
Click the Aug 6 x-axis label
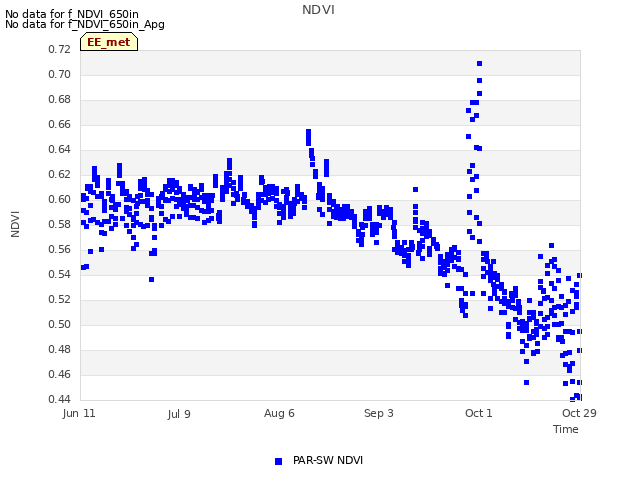pos(279,413)
